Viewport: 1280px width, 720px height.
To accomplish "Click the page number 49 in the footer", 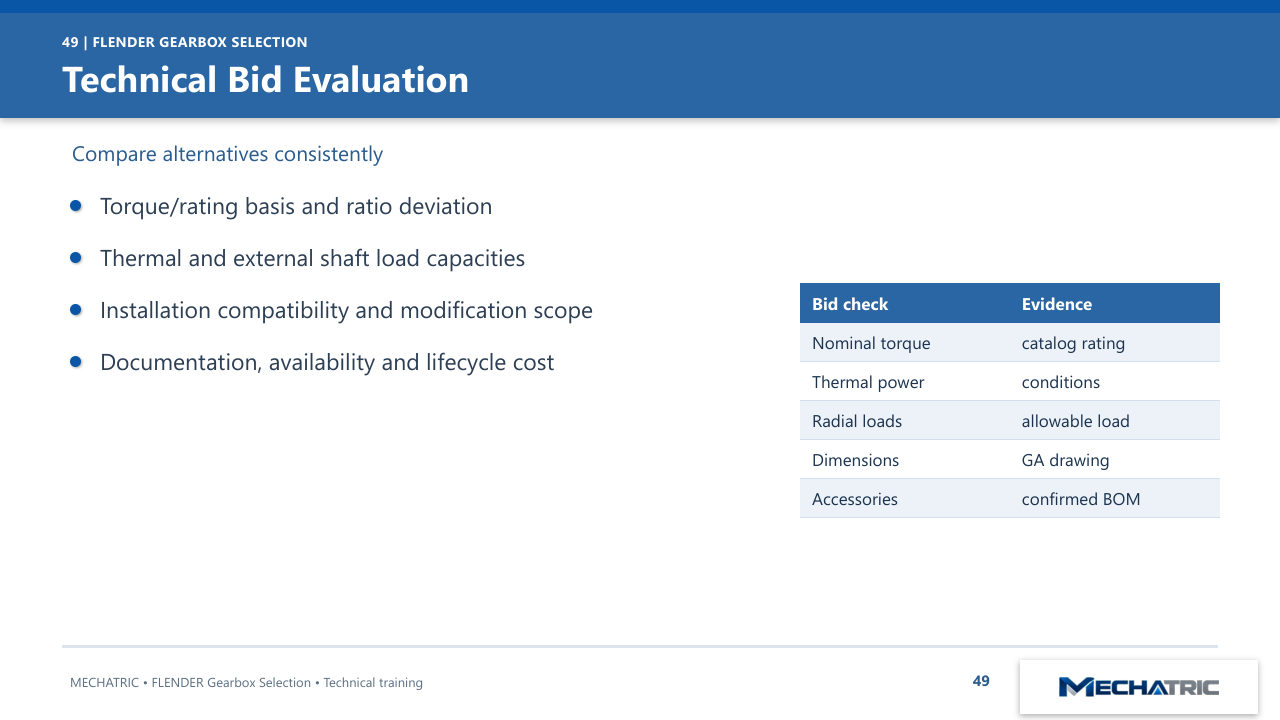I will point(981,681).
